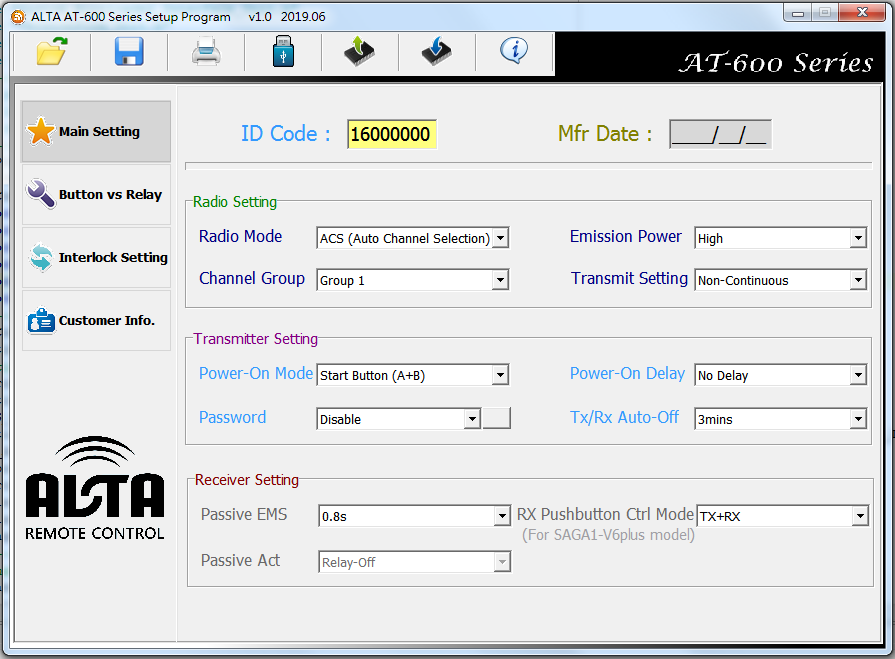Image resolution: width=895 pixels, height=659 pixels.
Task: Print the settings using the printer icon
Action: click(x=206, y=52)
